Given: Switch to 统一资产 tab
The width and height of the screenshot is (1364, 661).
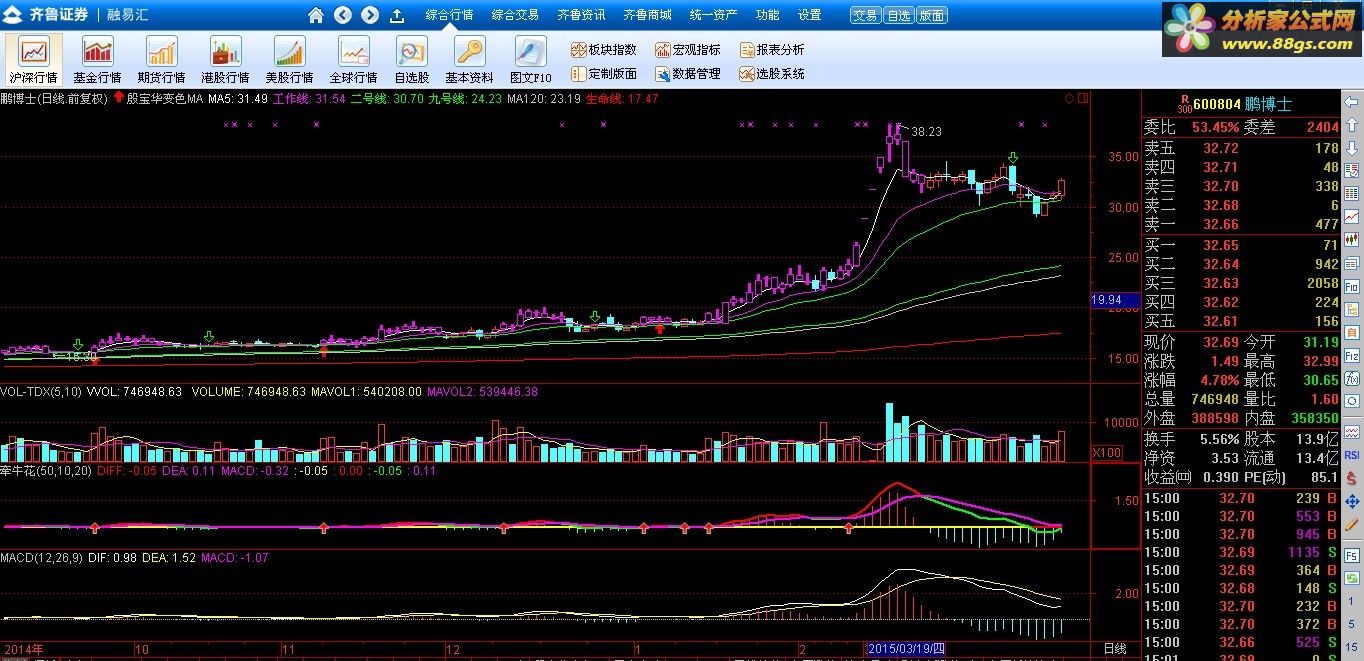Looking at the screenshot, I should point(713,15).
